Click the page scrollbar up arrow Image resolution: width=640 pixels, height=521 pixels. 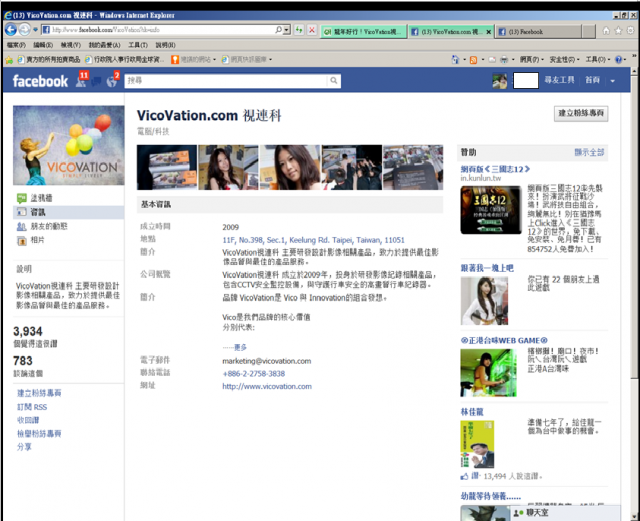634,71
